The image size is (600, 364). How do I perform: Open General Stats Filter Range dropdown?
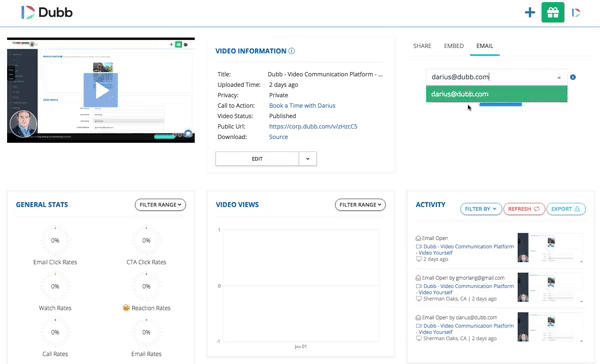(x=160, y=205)
